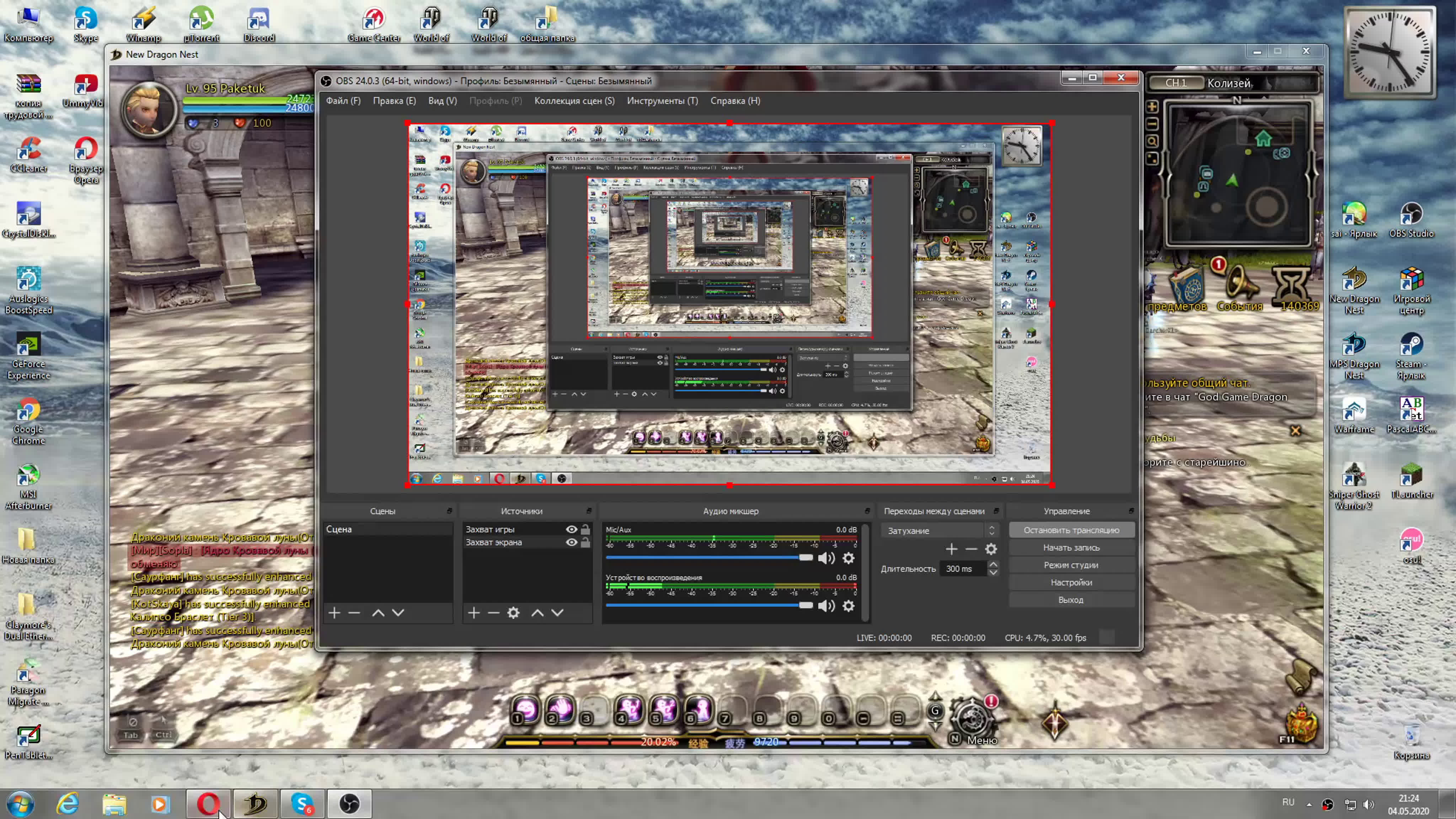Add a scene transition with the plus icon
Image resolution: width=1456 pixels, height=819 pixels.
click(951, 549)
